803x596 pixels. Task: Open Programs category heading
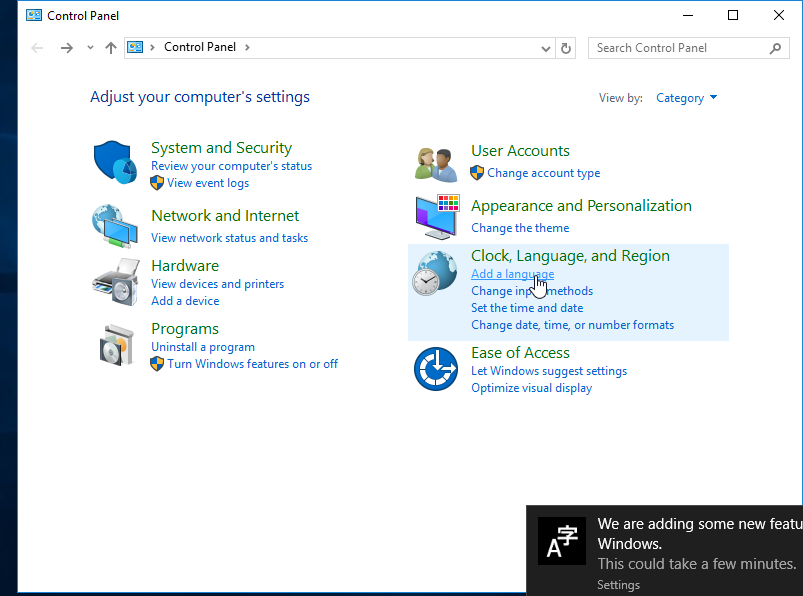tap(185, 329)
